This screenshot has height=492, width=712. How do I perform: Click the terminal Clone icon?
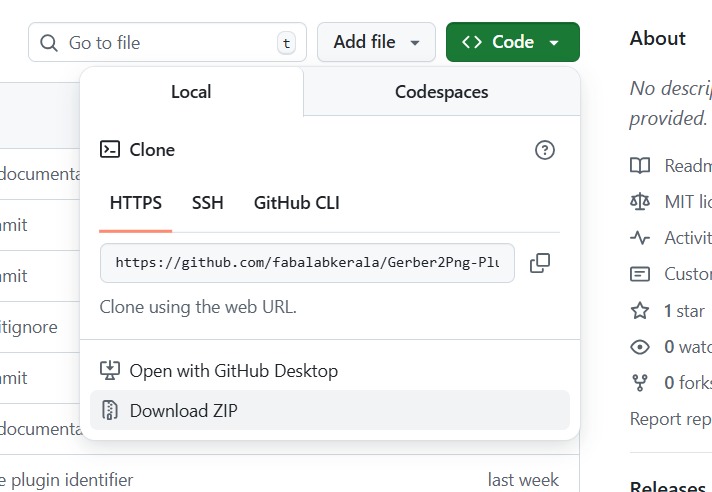click(110, 150)
